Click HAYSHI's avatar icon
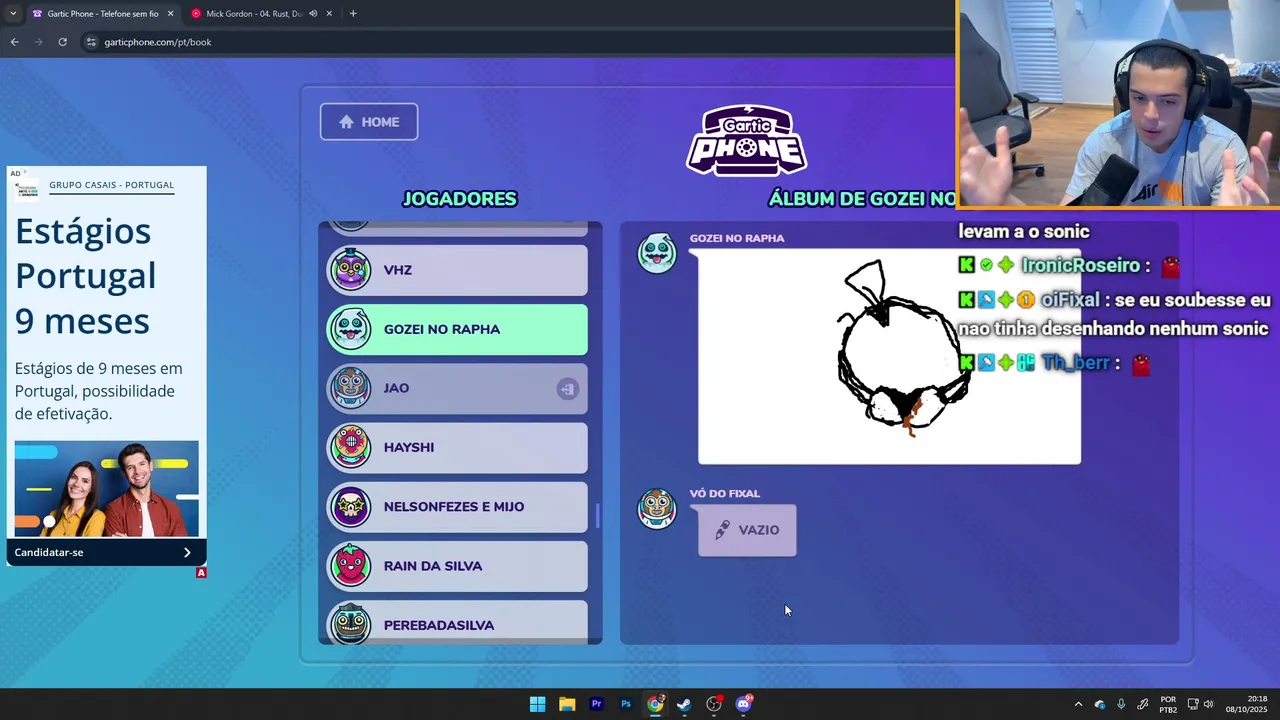The height and width of the screenshot is (720, 1280). click(x=350, y=447)
